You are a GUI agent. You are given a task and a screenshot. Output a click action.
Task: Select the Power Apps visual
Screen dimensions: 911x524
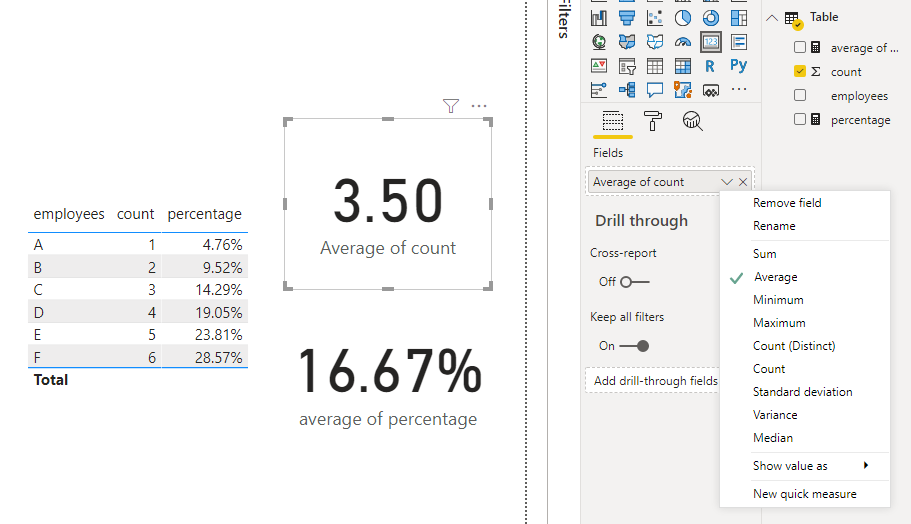click(711, 90)
